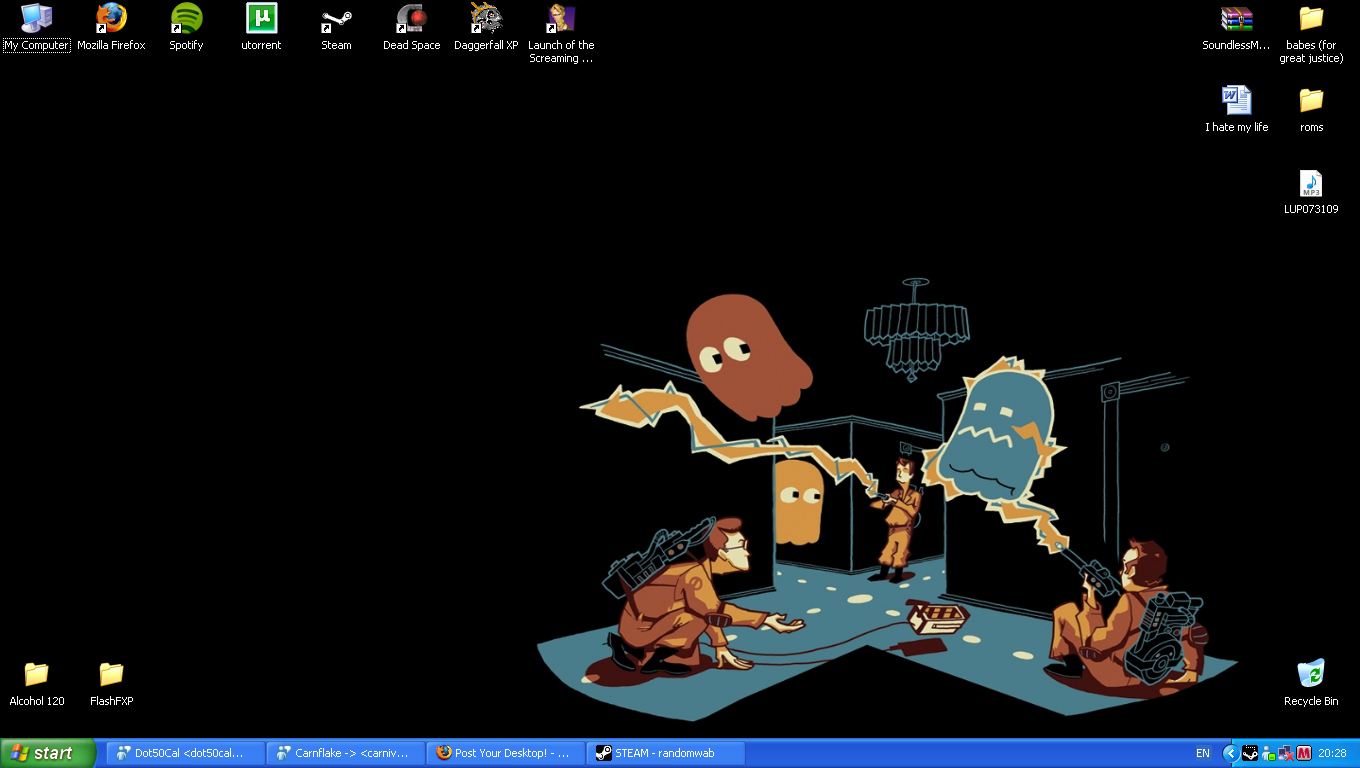Select the My Computer desktop icon
The image size is (1360, 768).
coord(37,19)
